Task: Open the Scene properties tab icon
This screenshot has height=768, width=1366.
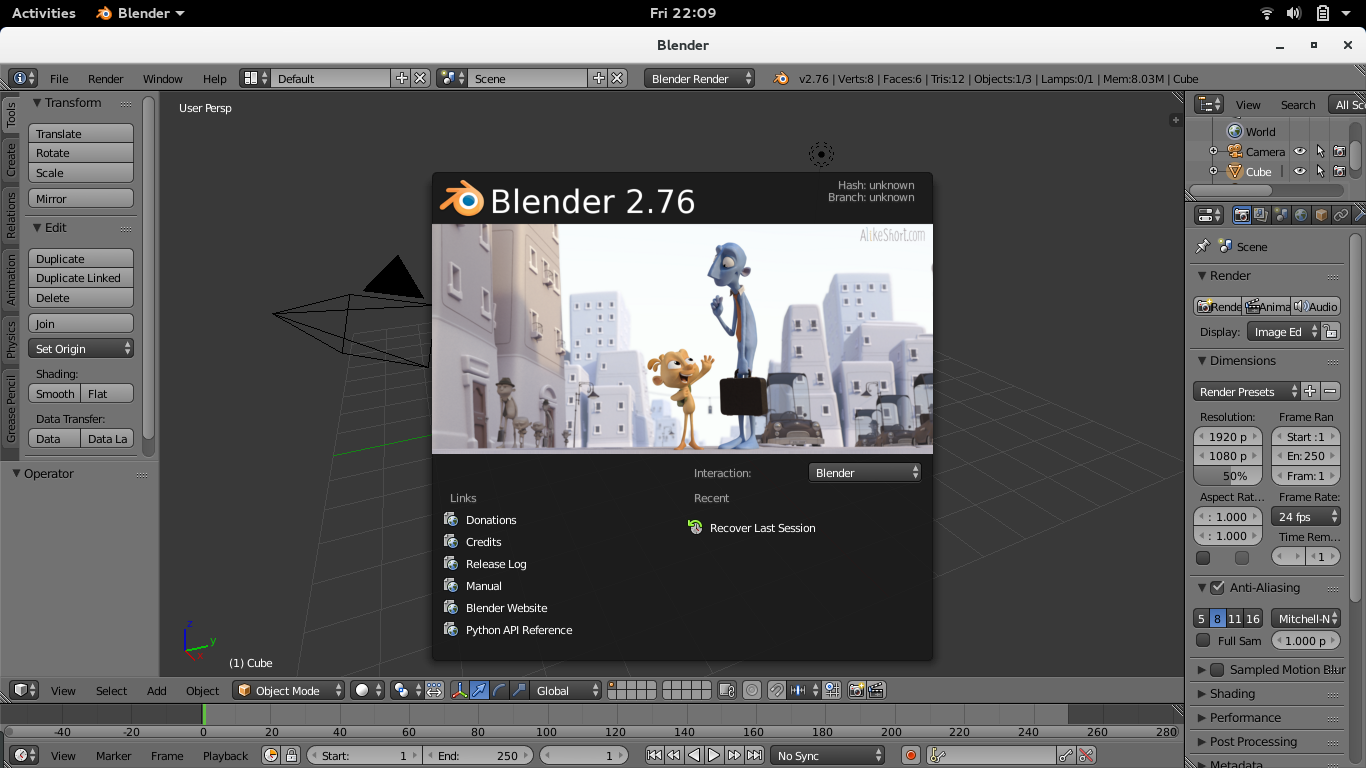Action: click(1281, 215)
